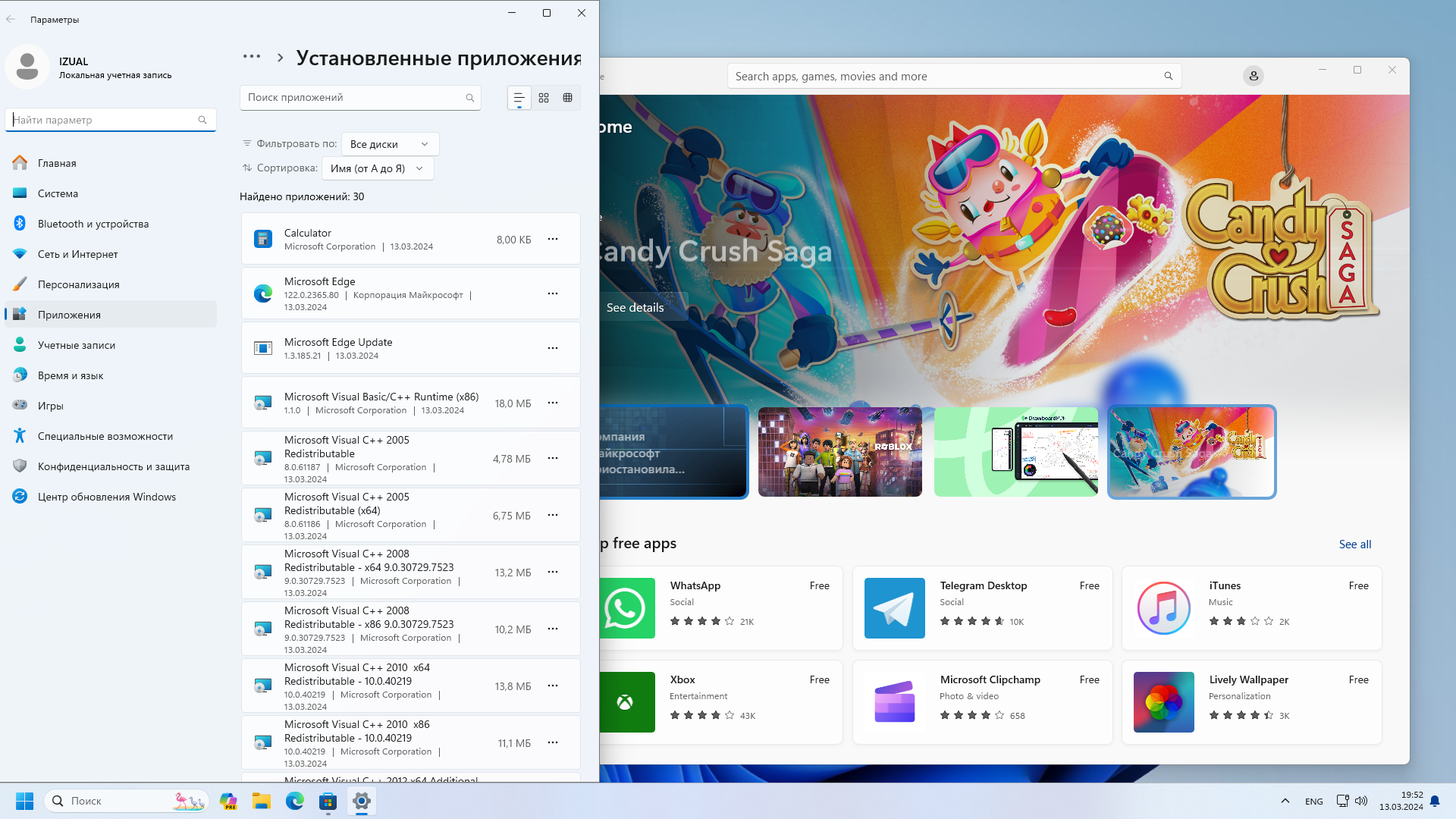Click the Store search box
The image size is (1456, 819).
[954, 76]
